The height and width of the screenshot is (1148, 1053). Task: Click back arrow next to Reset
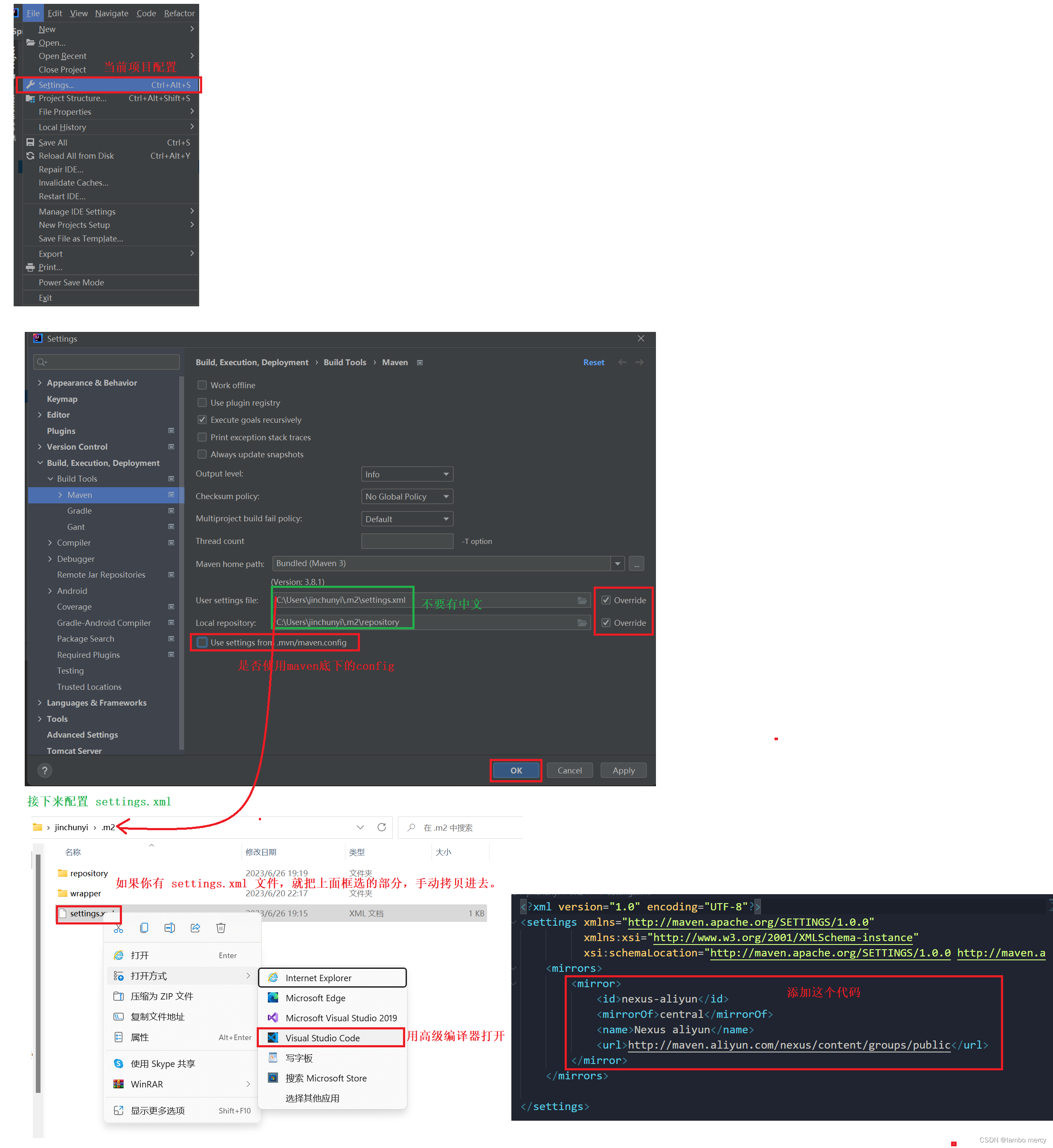pyautogui.click(x=622, y=363)
